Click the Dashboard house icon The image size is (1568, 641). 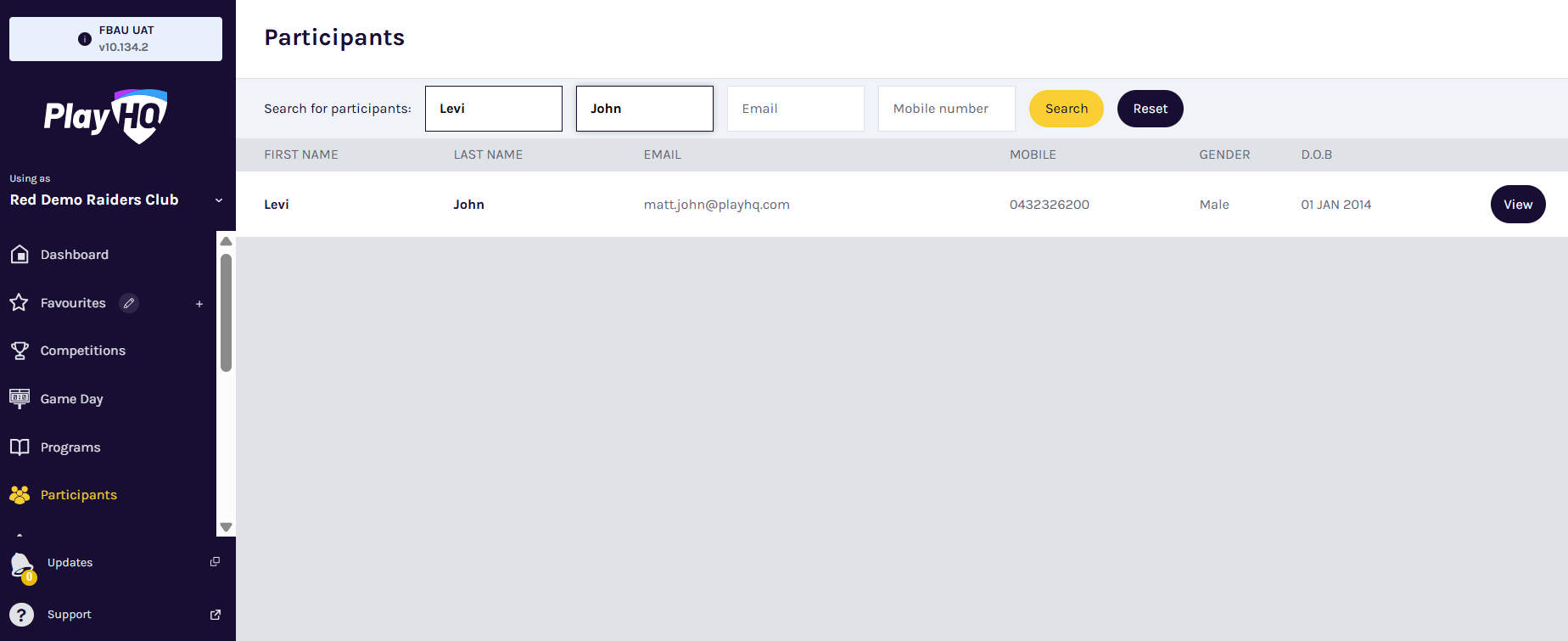pos(20,255)
